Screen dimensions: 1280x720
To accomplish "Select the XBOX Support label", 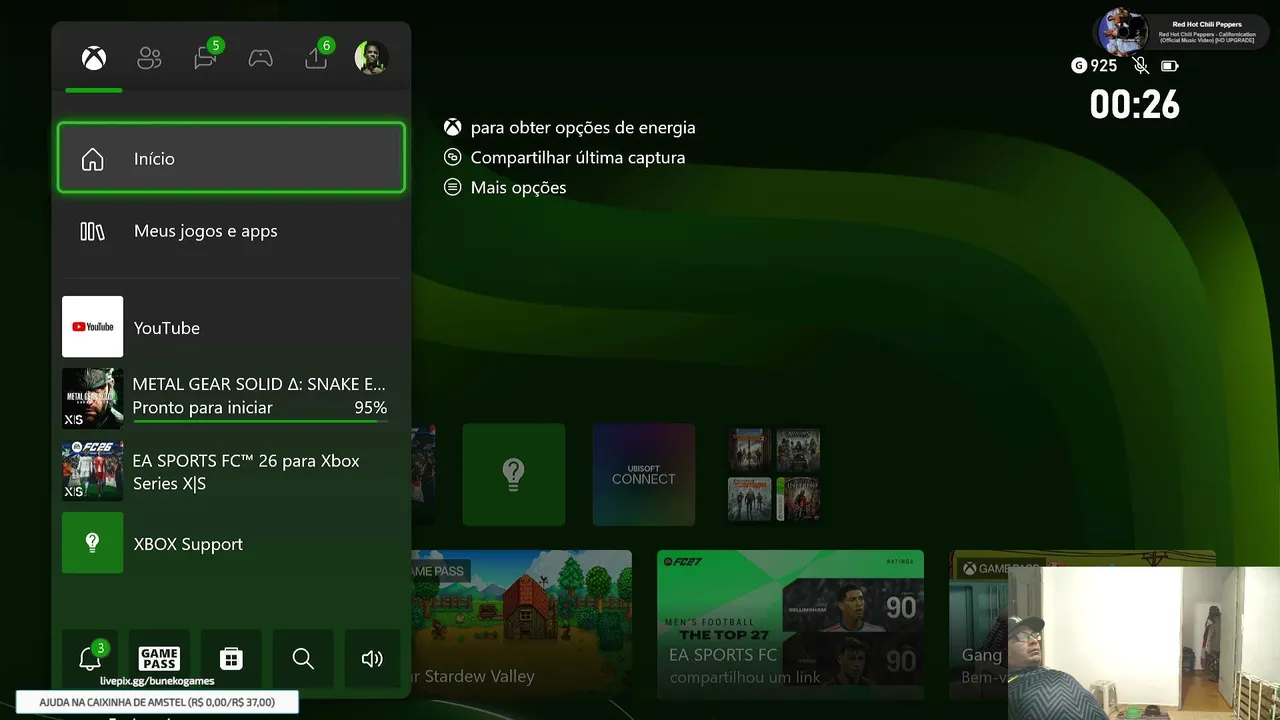I will coord(188,544).
